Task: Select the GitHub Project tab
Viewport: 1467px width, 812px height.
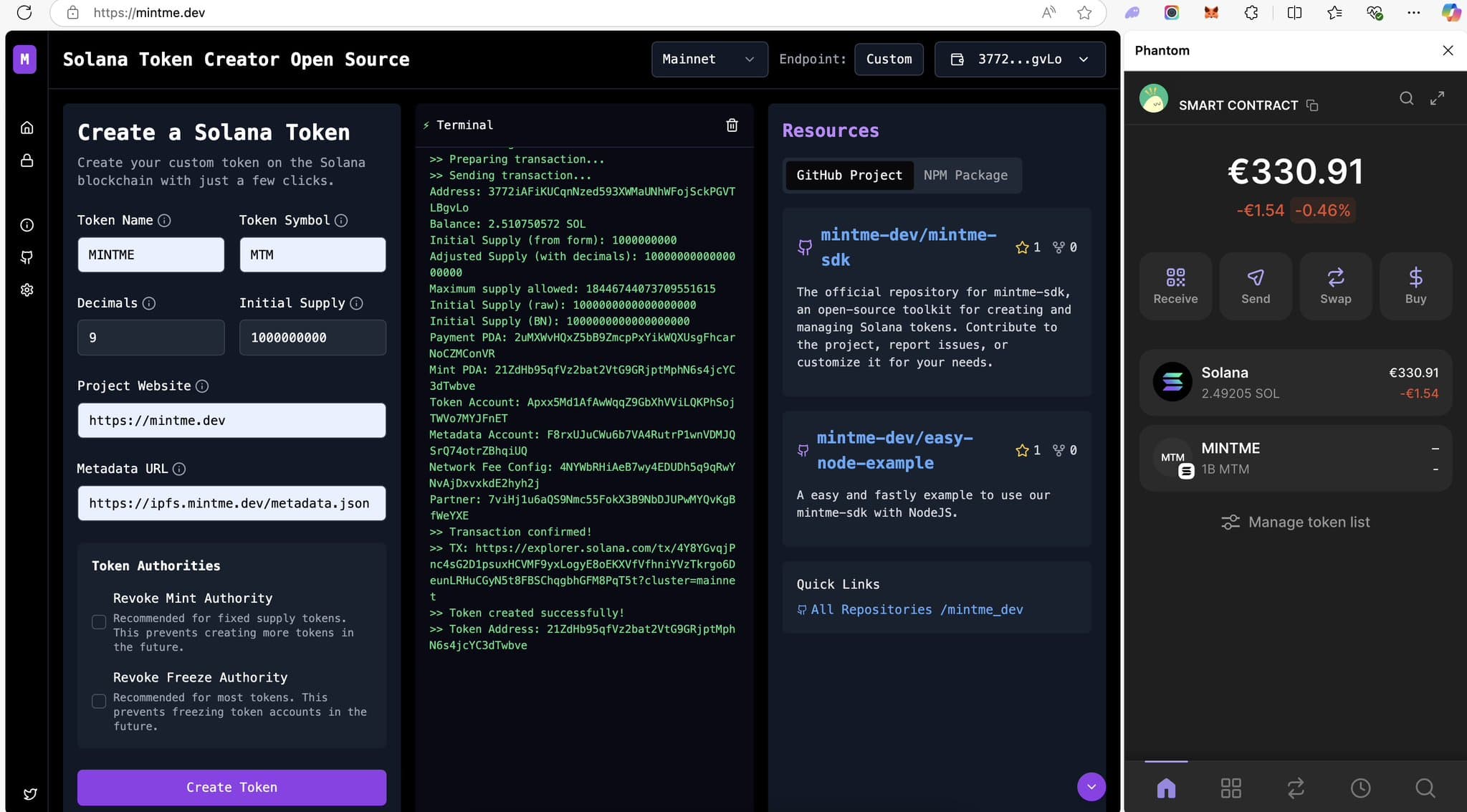Action: (x=849, y=175)
